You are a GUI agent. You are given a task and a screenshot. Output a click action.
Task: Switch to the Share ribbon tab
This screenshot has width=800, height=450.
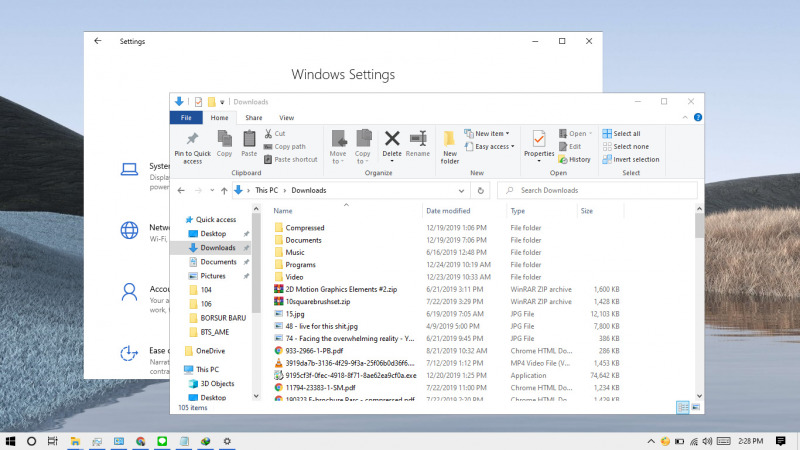[254, 118]
